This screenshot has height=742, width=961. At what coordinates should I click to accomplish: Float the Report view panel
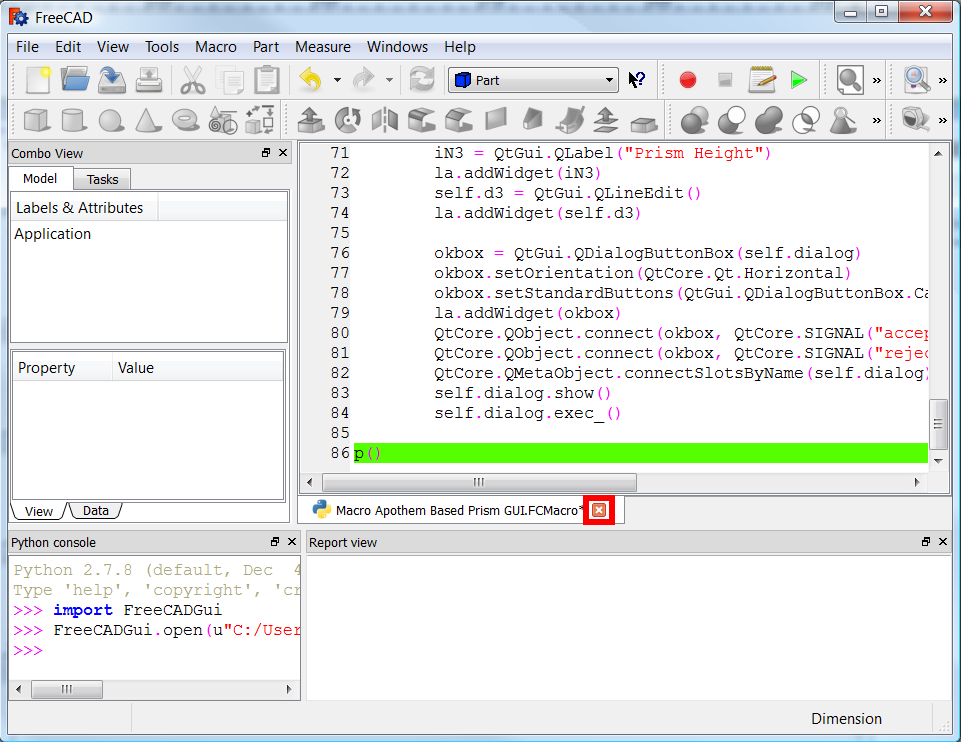(x=925, y=542)
